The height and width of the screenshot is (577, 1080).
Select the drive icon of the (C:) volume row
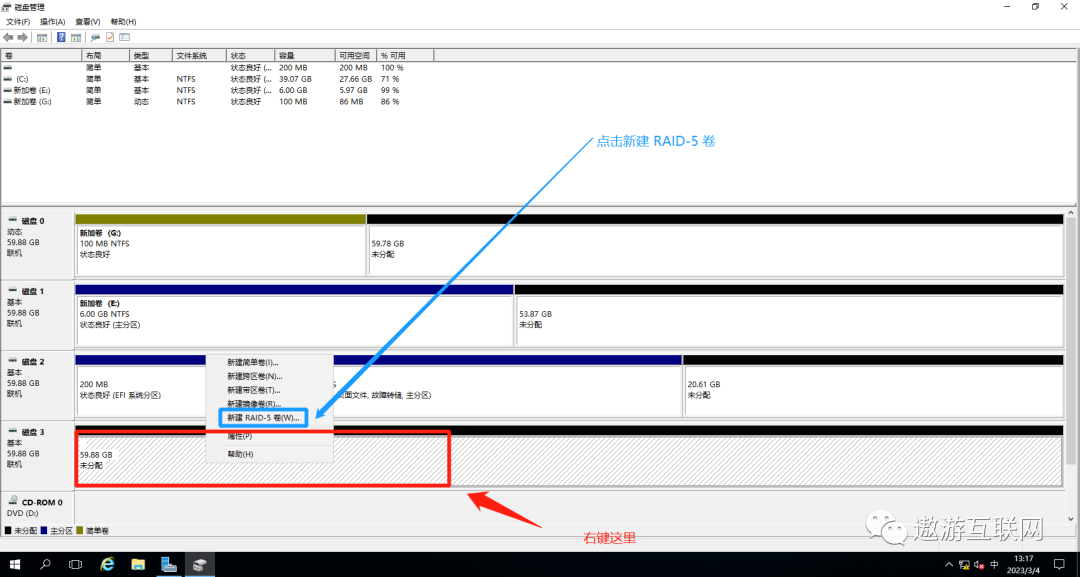tap(8, 79)
